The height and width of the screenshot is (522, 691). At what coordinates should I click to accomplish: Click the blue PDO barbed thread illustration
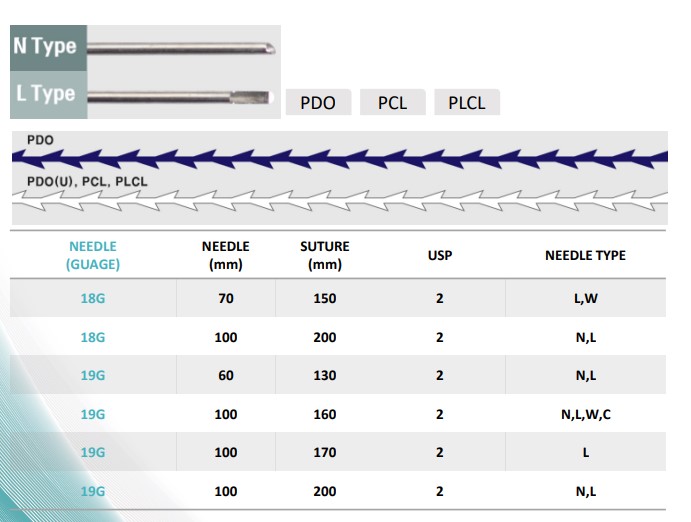click(x=340, y=158)
